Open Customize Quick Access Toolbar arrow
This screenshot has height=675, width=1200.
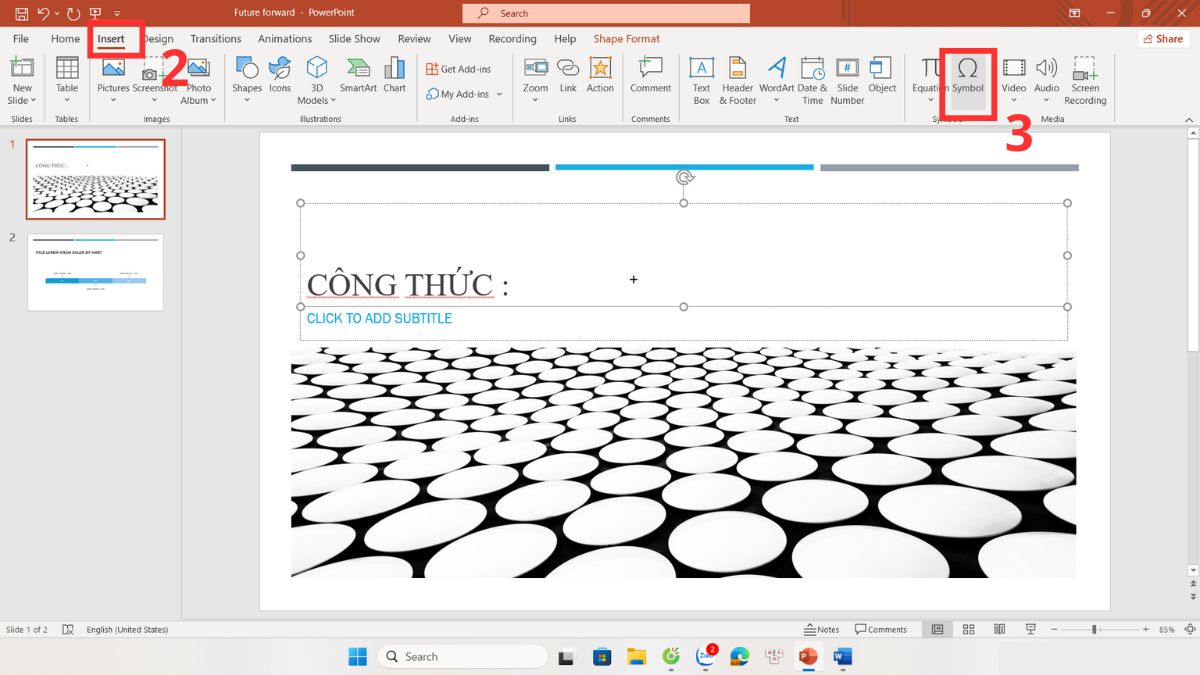pos(117,14)
